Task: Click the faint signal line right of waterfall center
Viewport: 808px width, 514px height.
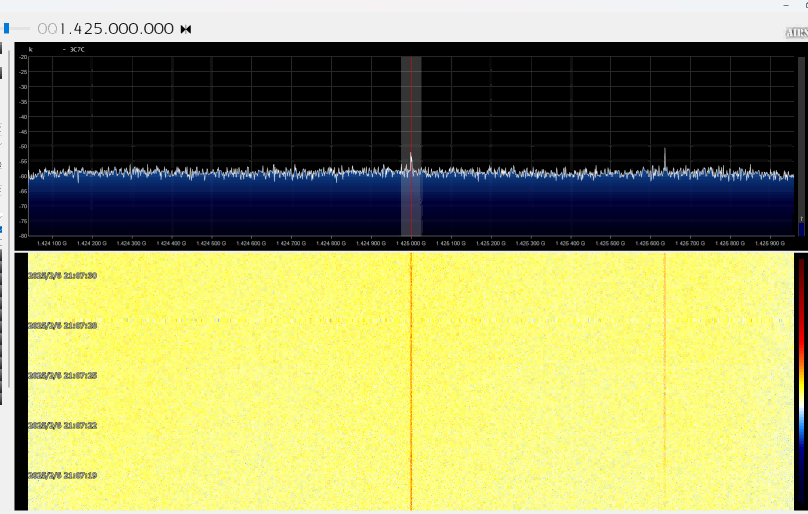Action: pos(665,400)
